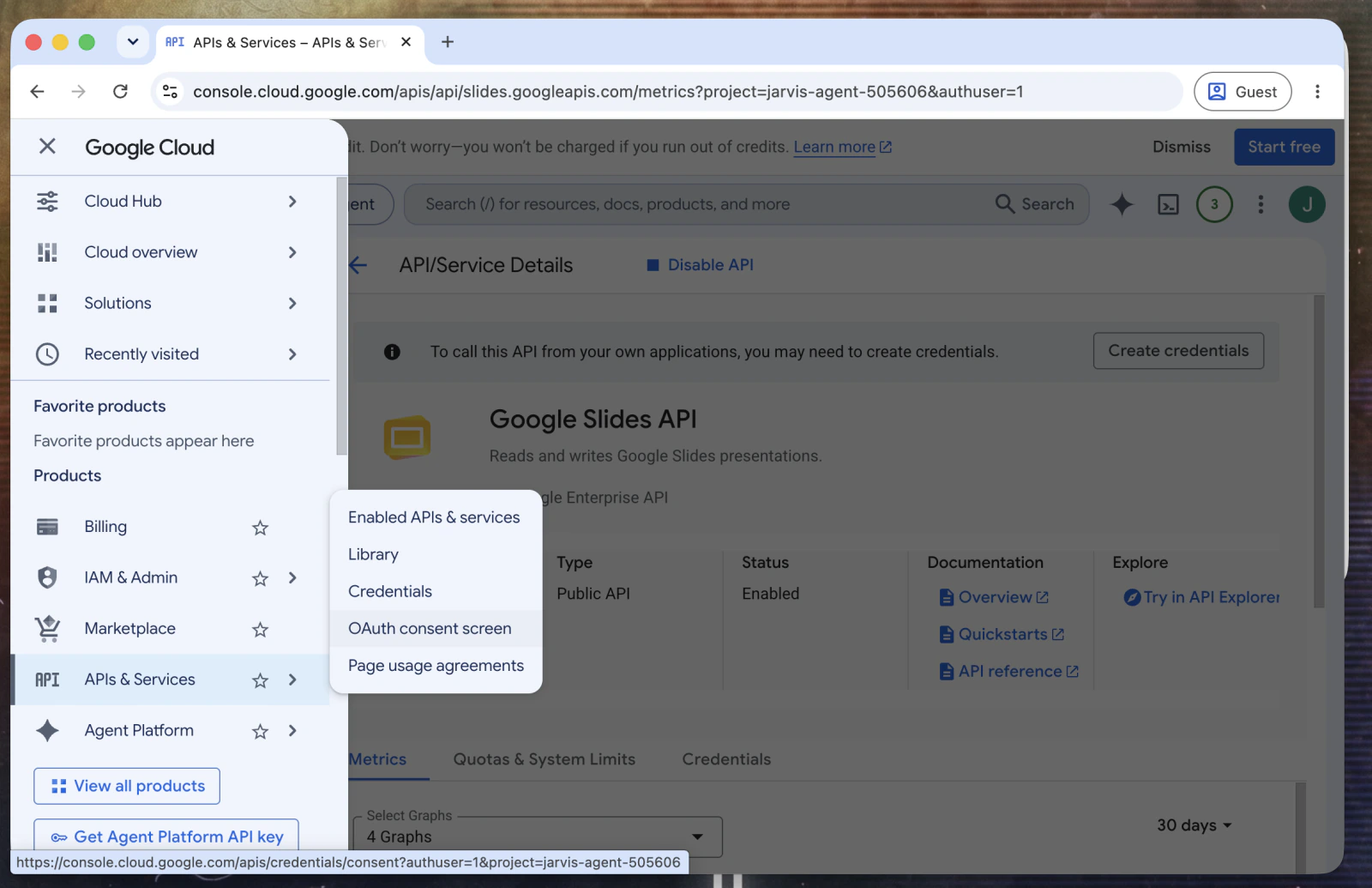
Task: Open Chrome's three-dot menu
Action: coord(1317,92)
